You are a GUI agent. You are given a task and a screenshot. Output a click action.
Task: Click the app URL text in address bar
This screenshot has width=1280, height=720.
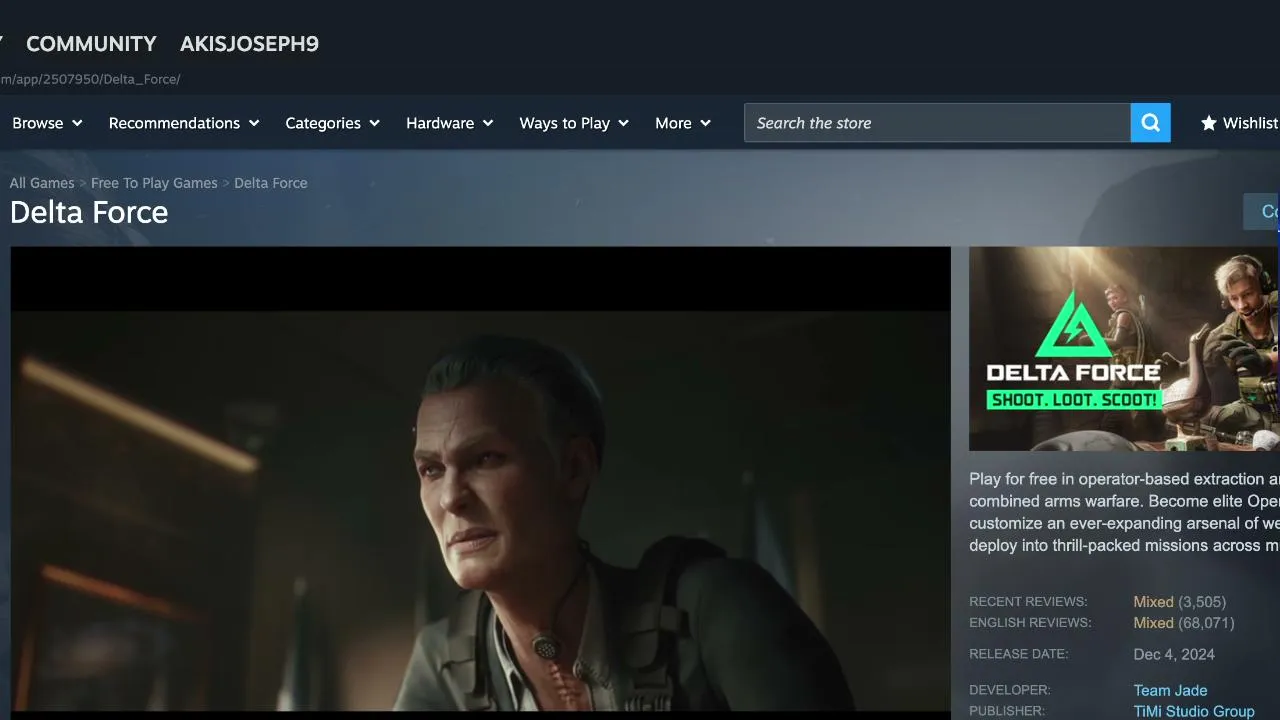pyautogui.click(x=90, y=79)
